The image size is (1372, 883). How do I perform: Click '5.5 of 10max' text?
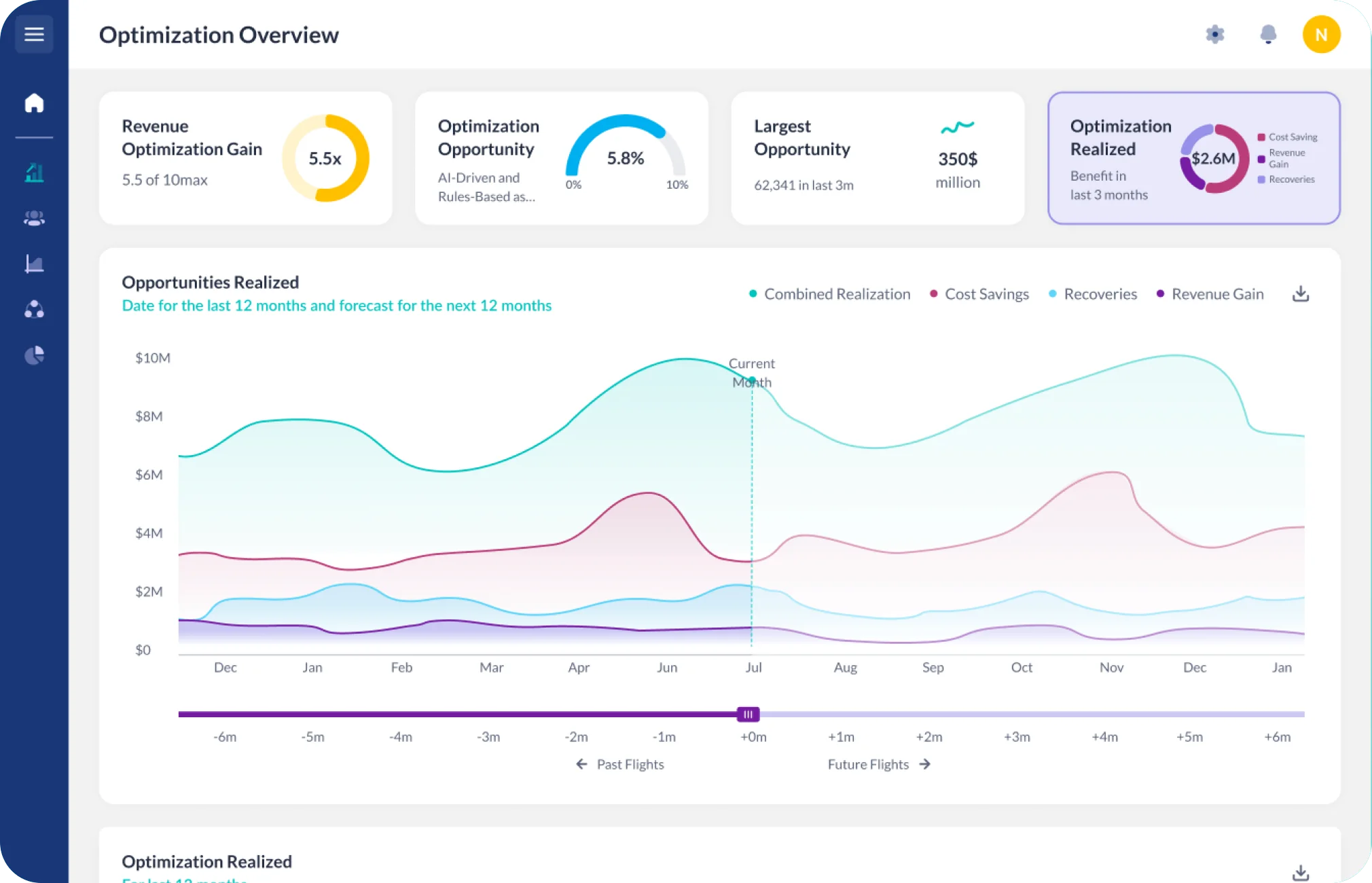coord(164,180)
